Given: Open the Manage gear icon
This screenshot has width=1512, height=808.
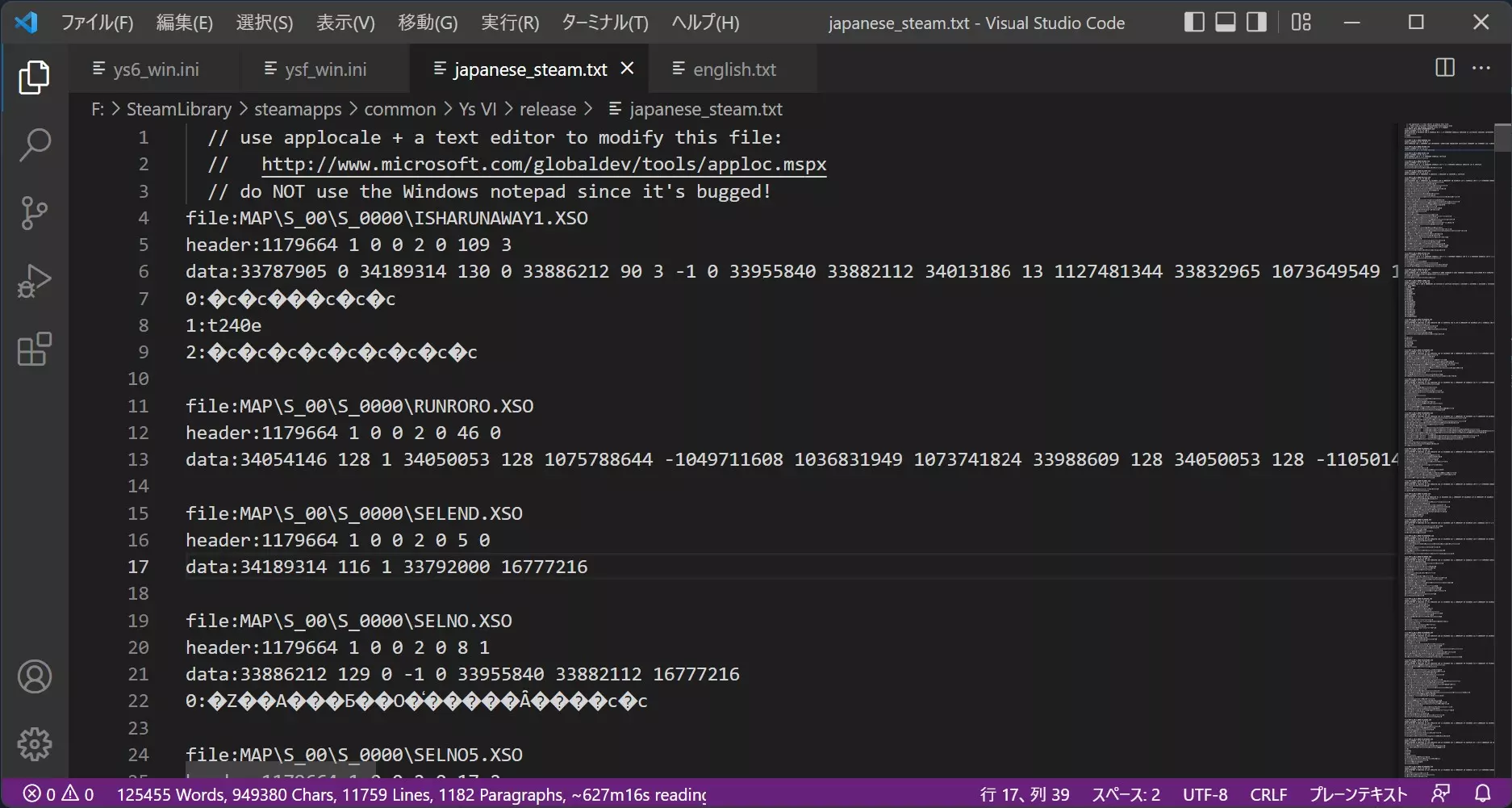Looking at the screenshot, I should tap(34, 743).
